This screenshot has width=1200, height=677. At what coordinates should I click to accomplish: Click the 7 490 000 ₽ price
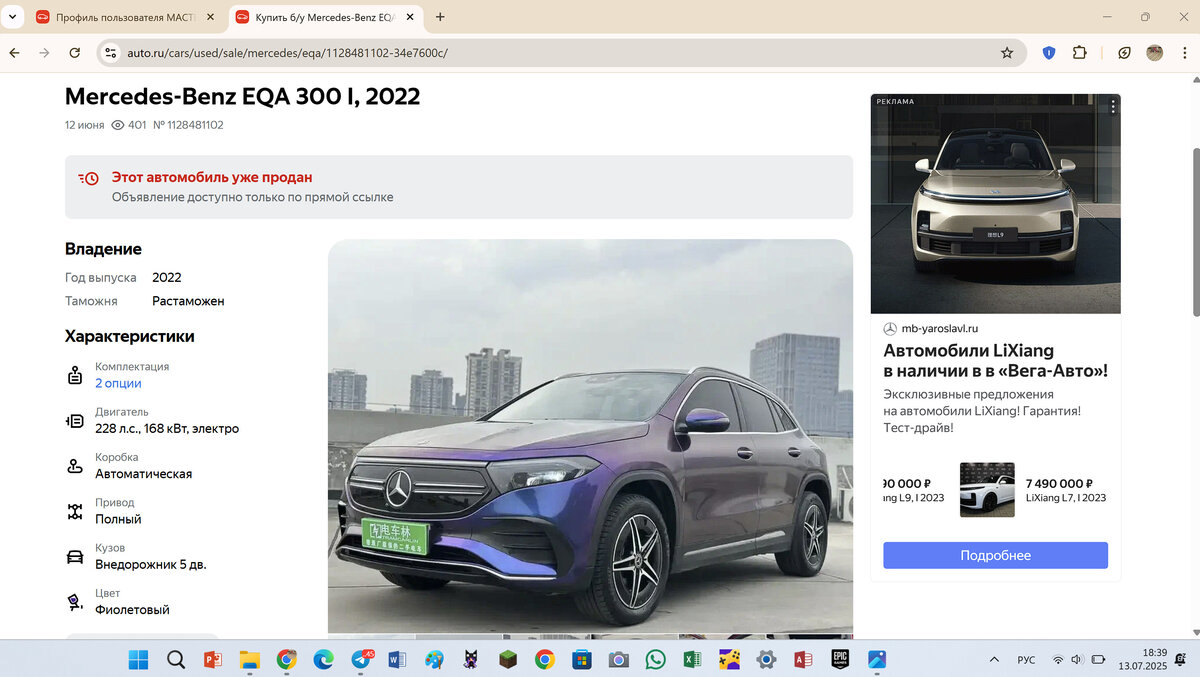pyautogui.click(x=1059, y=483)
